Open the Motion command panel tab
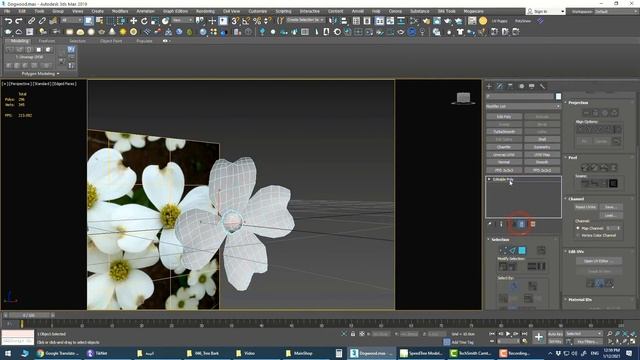This screenshot has width=640, height=360. (x=521, y=86)
